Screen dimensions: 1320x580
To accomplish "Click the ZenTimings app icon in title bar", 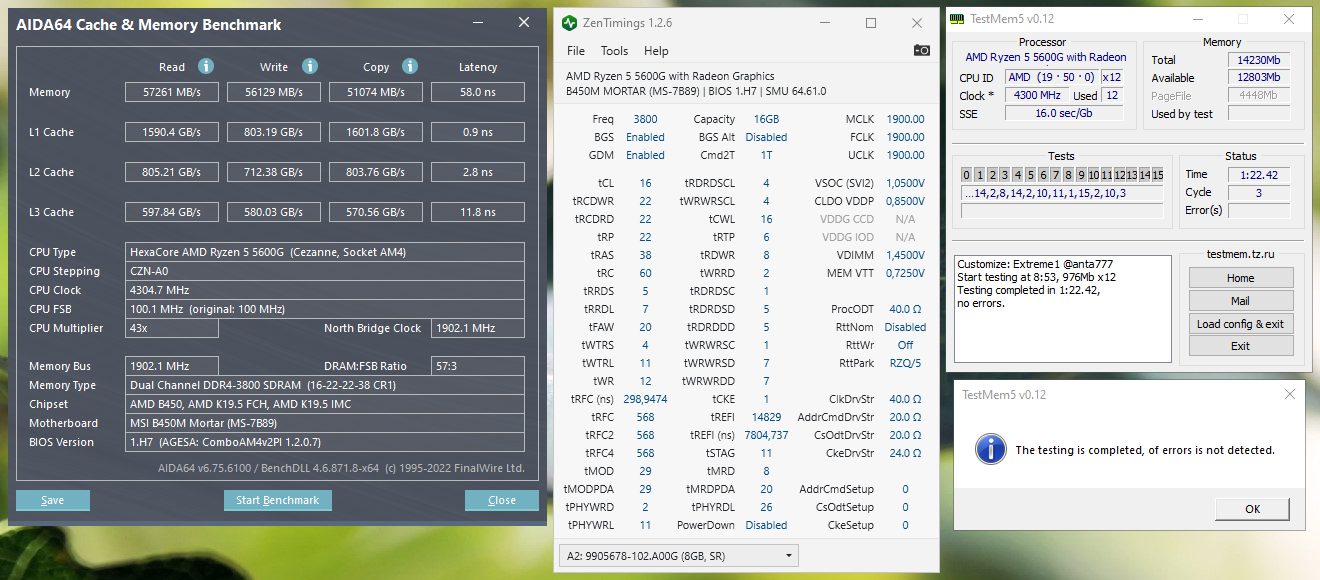I will pyautogui.click(x=569, y=22).
